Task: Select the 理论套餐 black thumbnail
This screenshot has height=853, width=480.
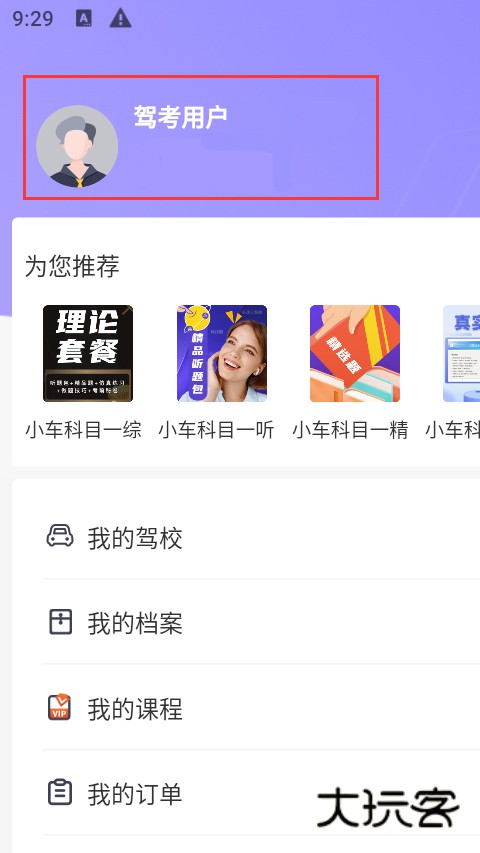Action: [88, 353]
